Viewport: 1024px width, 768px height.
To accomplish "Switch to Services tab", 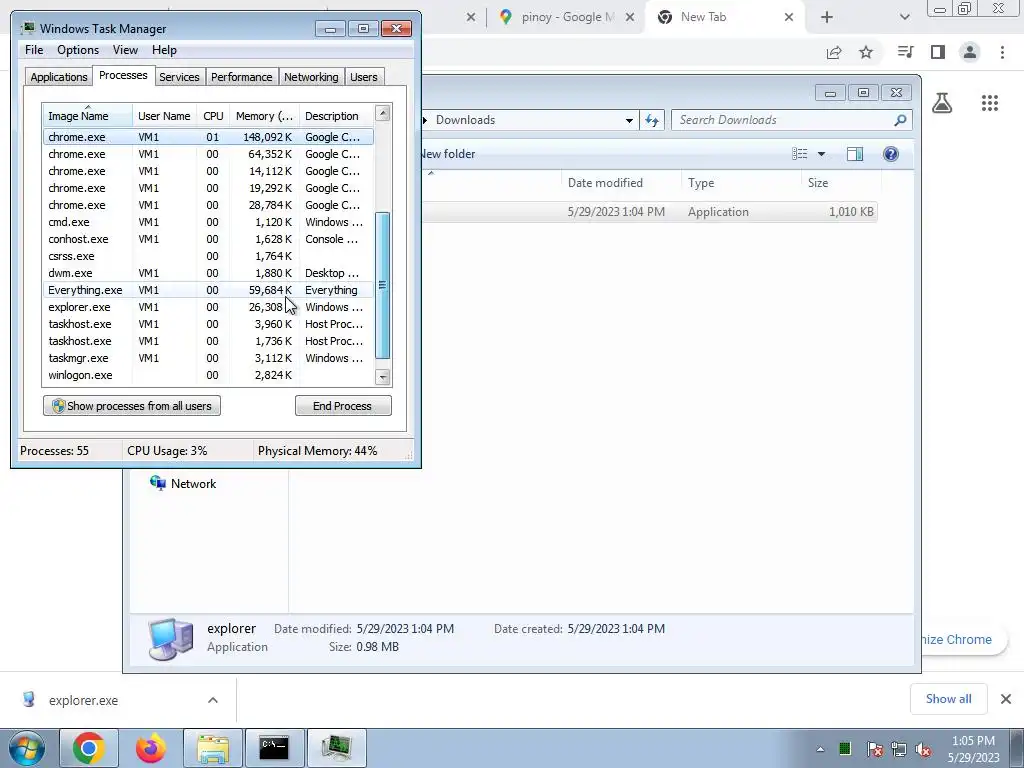I will pyautogui.click(x=179, y=77).
